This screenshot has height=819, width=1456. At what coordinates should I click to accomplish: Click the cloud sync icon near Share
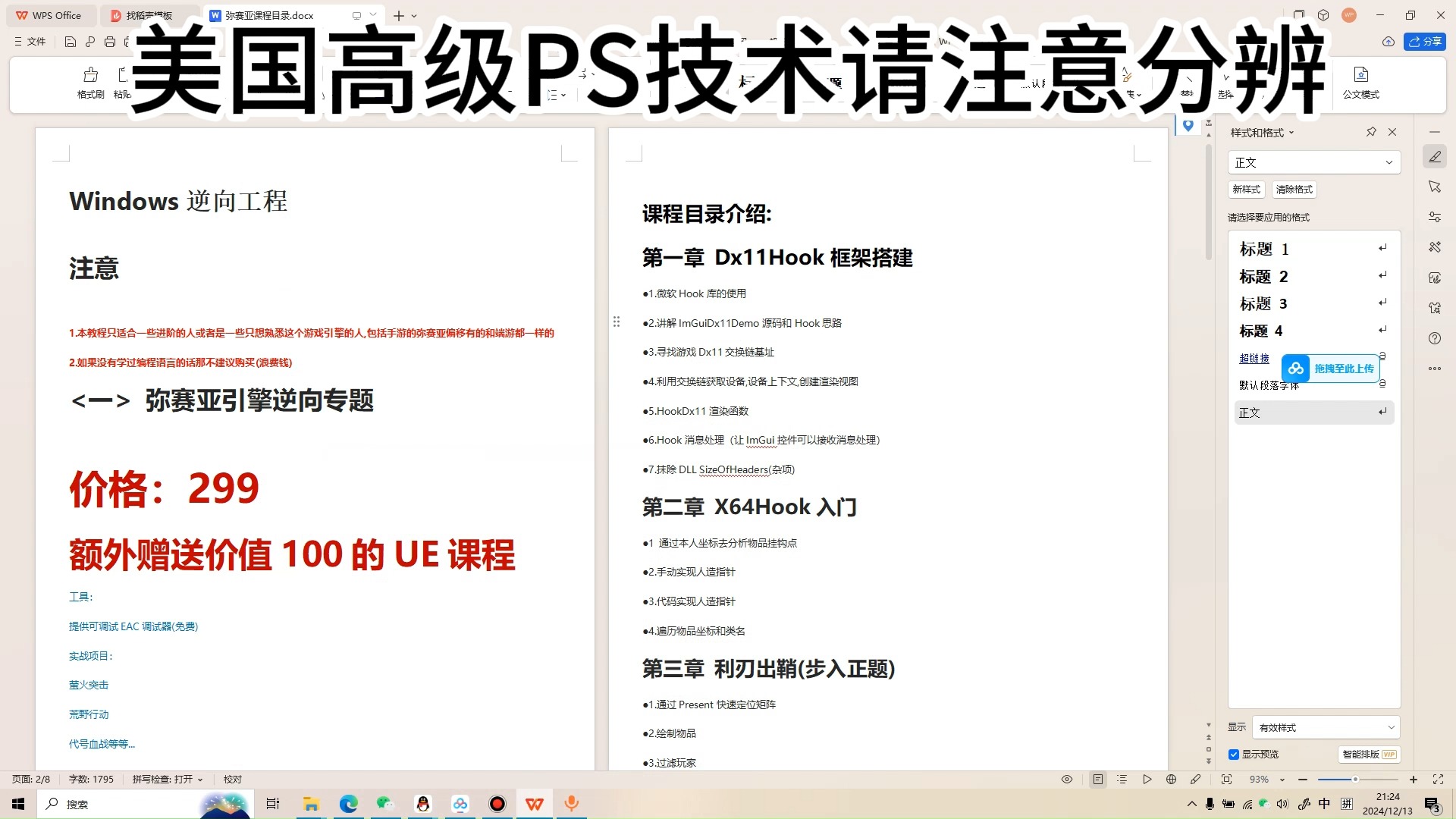click(1388, 42)
